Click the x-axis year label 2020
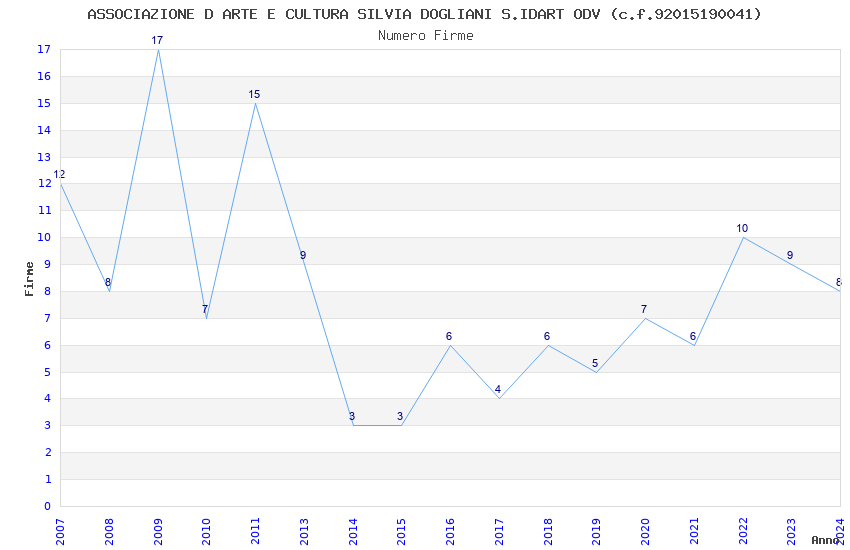The width and height of the screenshot is (850, 550). click(x=646, y=532)
